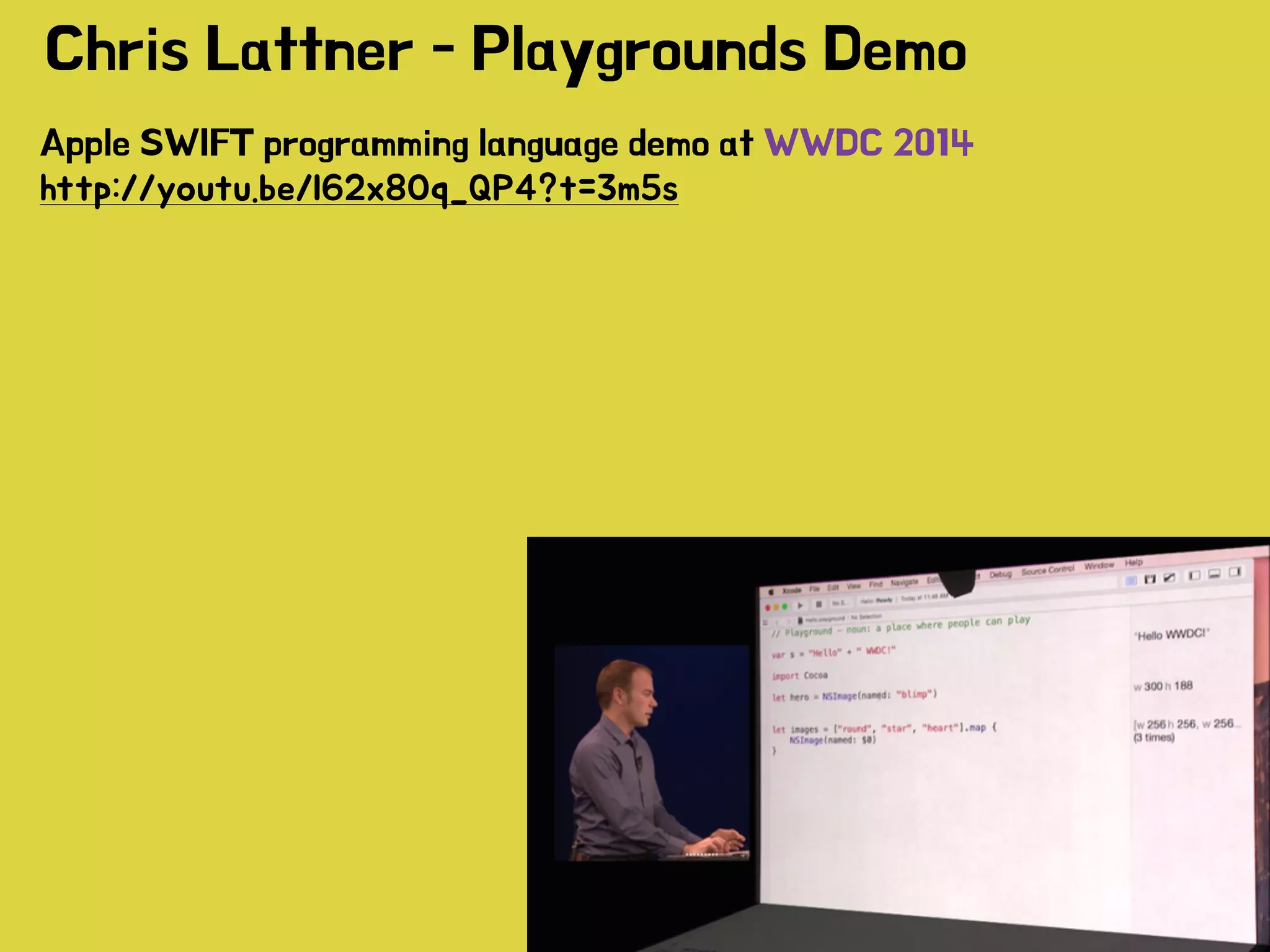The width and height of the screenshot is (1270, 952).
Task: Expand the No Selection jump bar item
Action: click(x=866, y=617)
